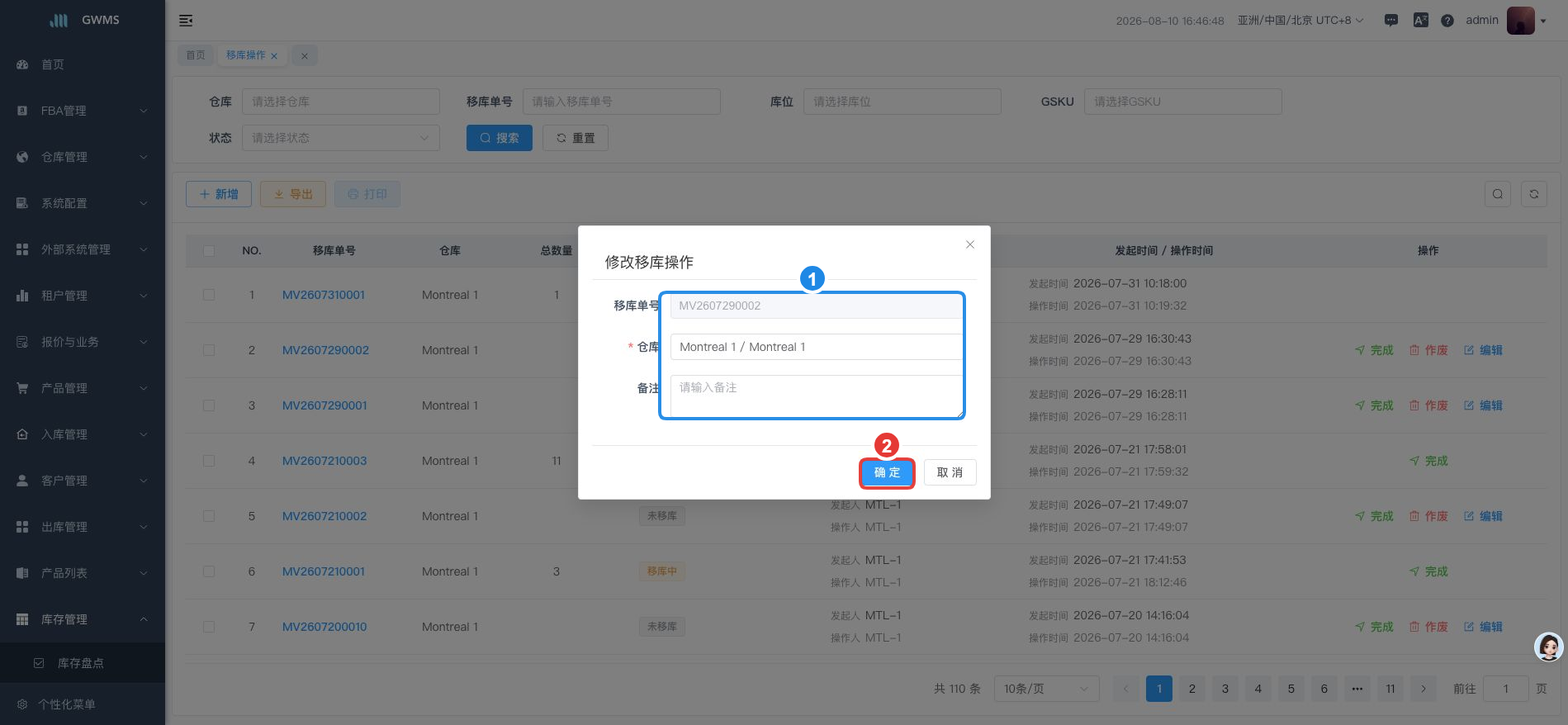Open 首页 in the sidebar
1568x725 pixels.
pyautogui.click(x=83, y=64)
